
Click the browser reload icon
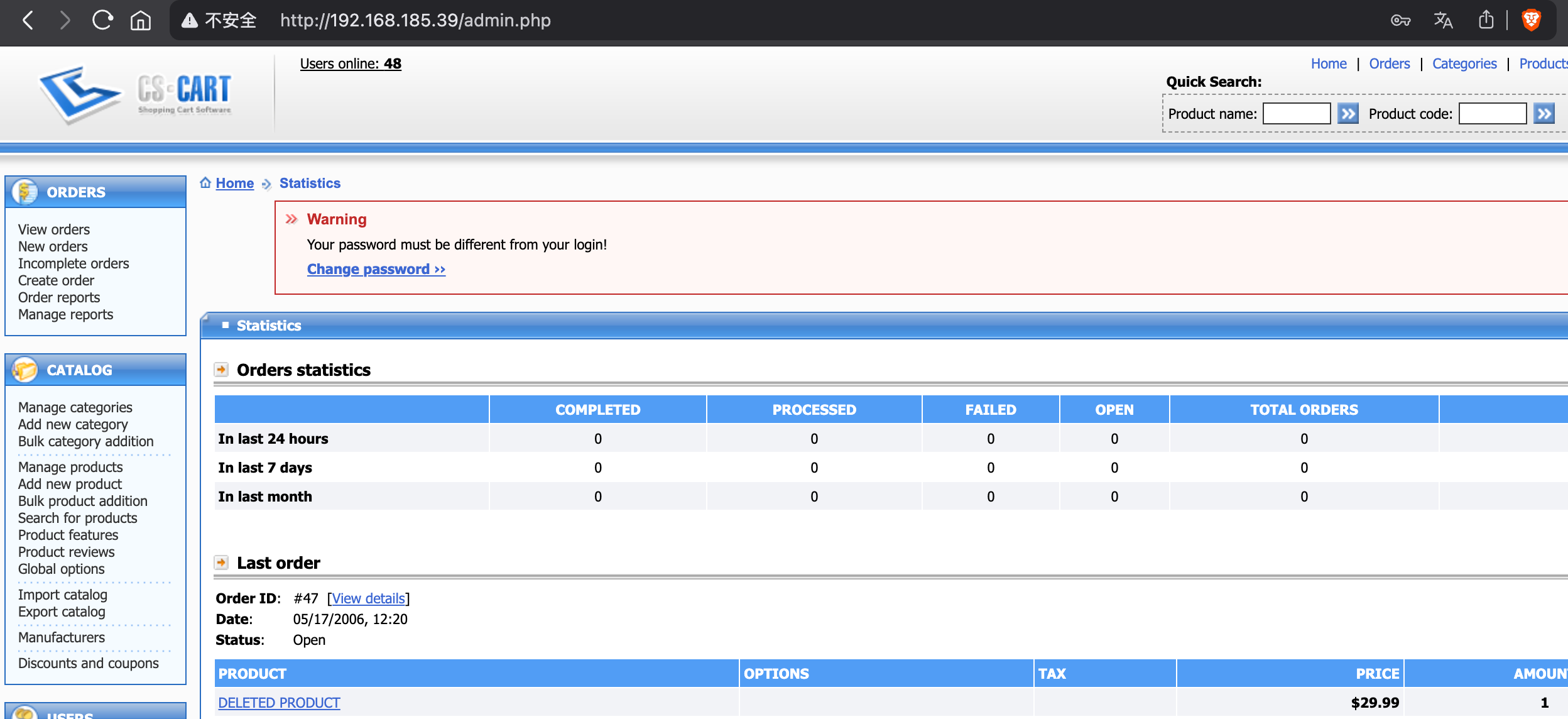(102, 21)
